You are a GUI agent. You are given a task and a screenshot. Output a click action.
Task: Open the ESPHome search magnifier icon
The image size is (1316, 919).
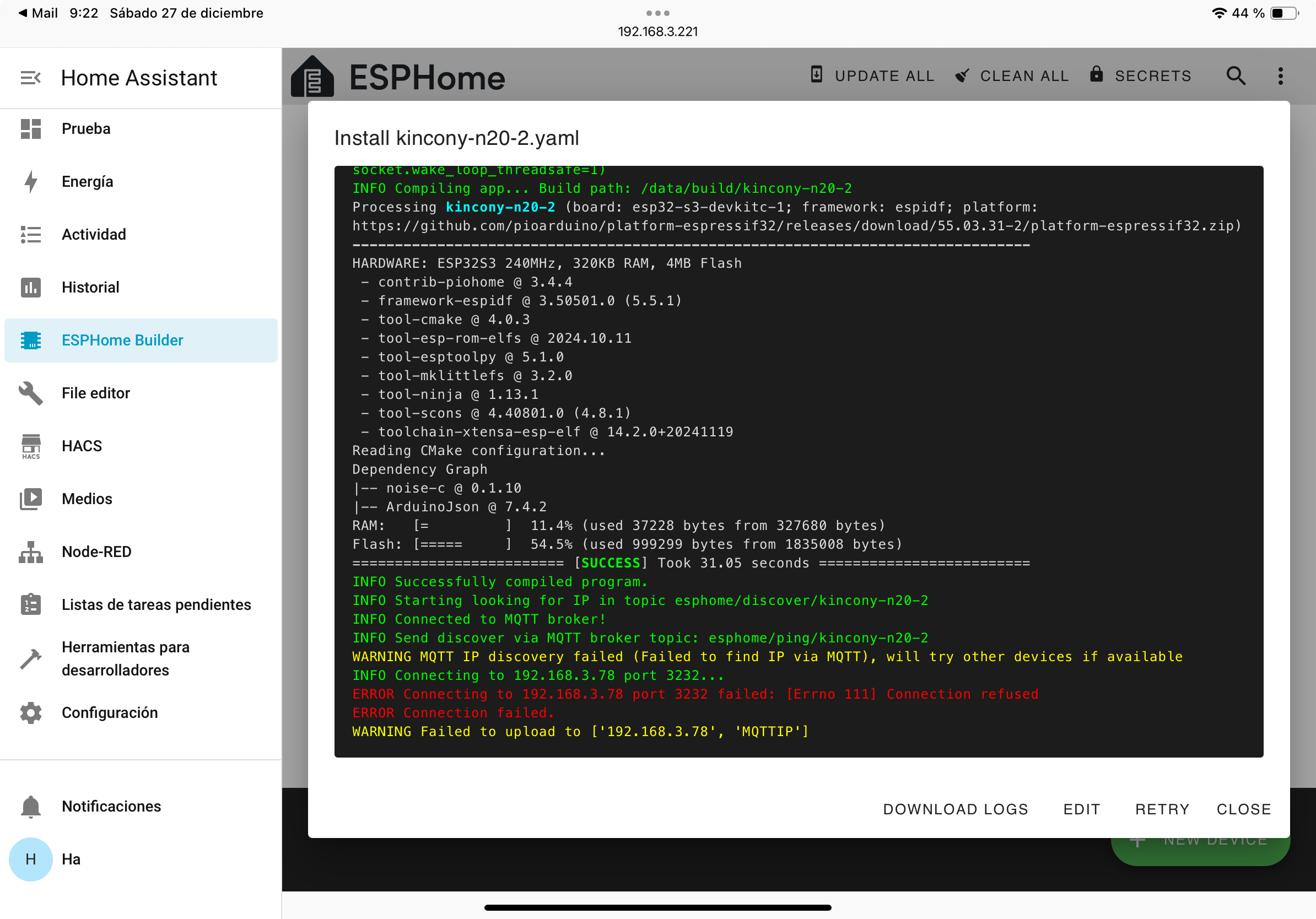pos(1235,75)
